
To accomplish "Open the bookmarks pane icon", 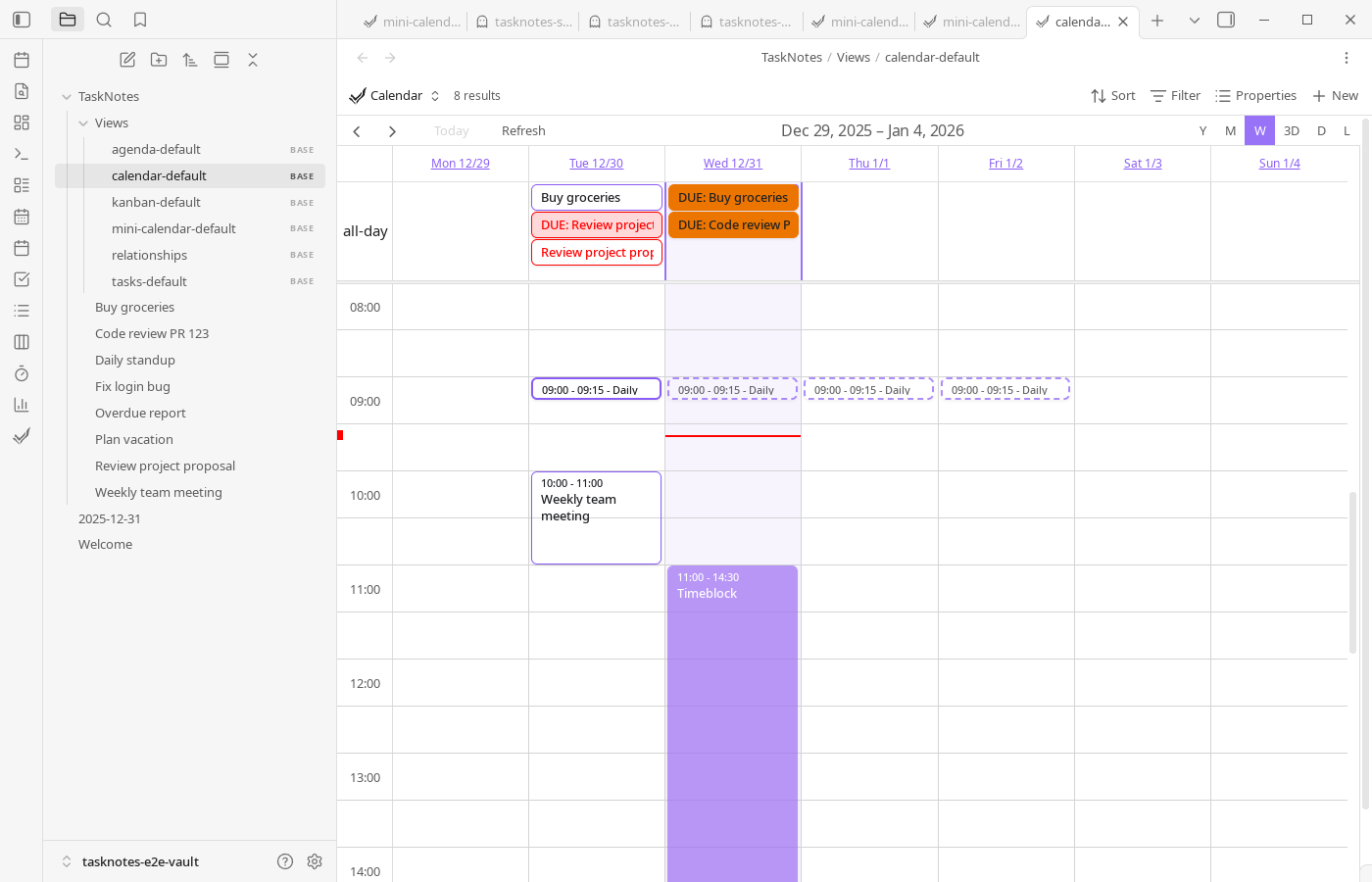I will pyautogui.click(x=140, y=20).
